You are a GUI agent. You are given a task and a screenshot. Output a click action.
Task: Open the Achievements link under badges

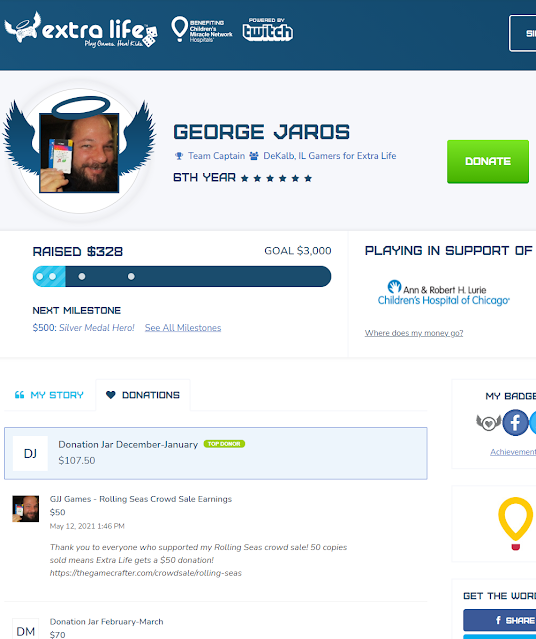tap(513, 452)
